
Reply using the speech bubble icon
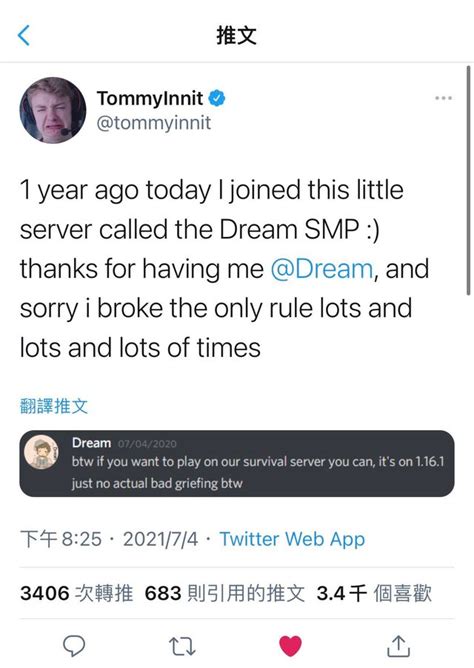click(74, 646)
